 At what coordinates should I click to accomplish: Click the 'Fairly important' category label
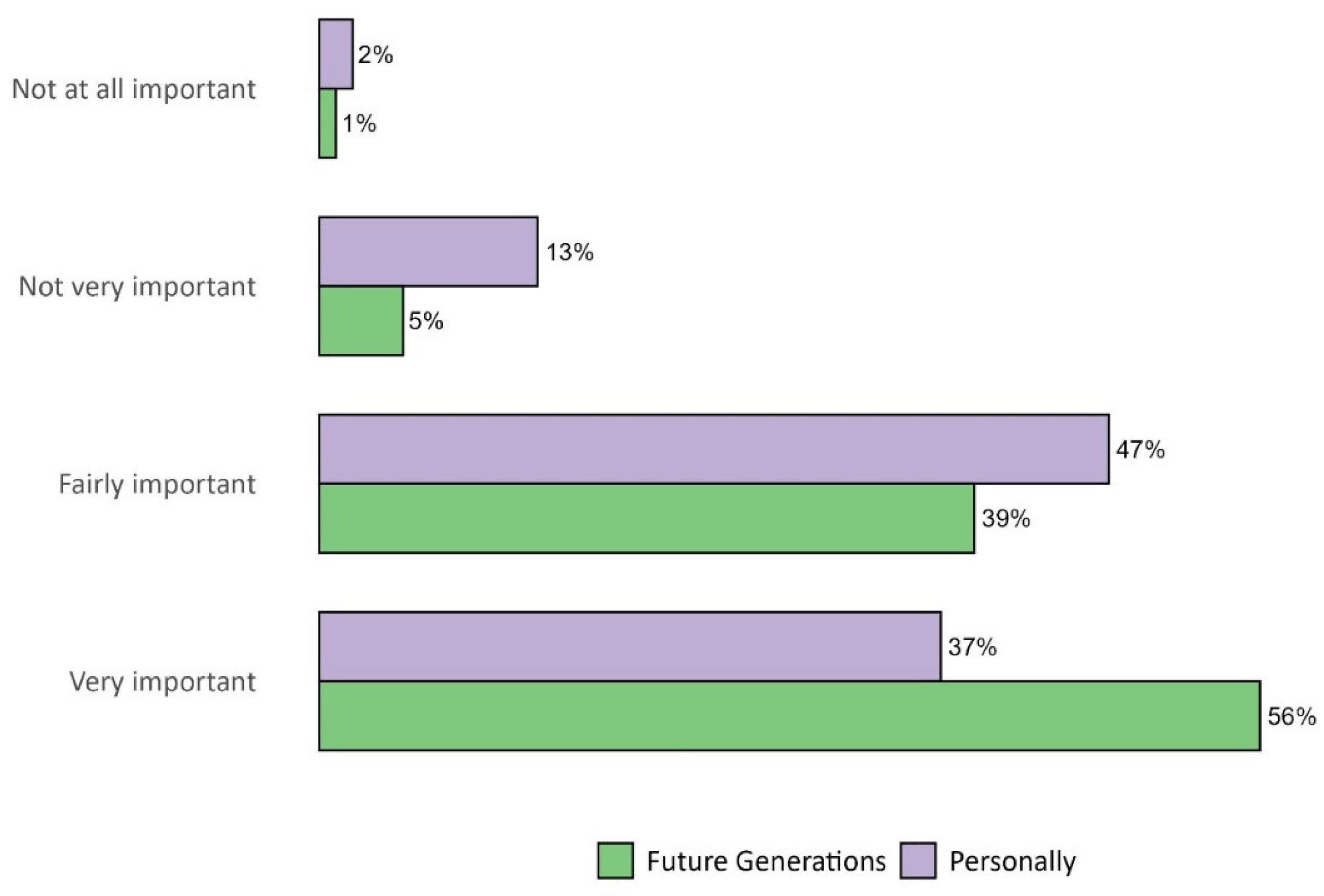(157, 484)
